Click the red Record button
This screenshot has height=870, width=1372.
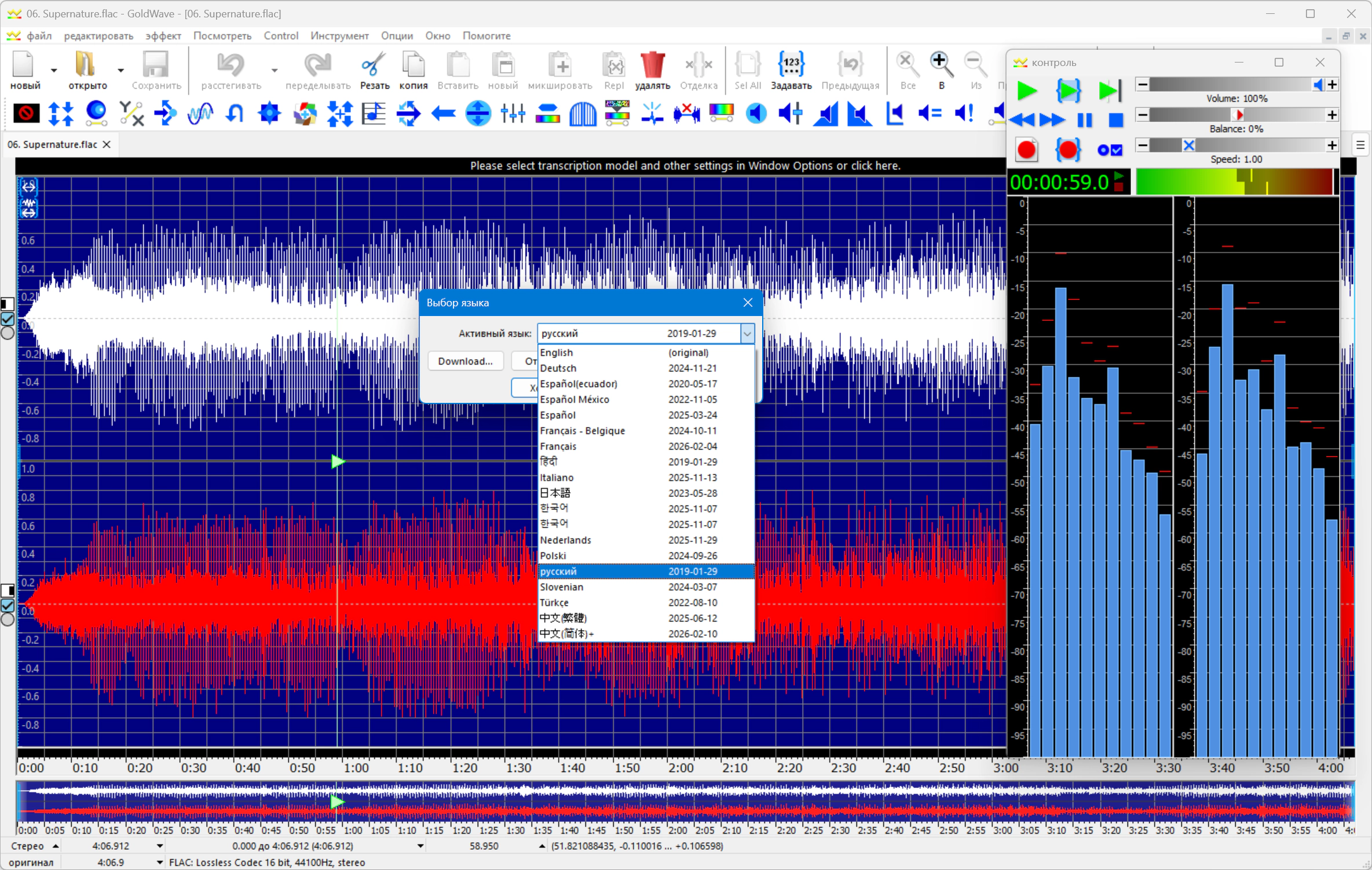point(1027,150)
